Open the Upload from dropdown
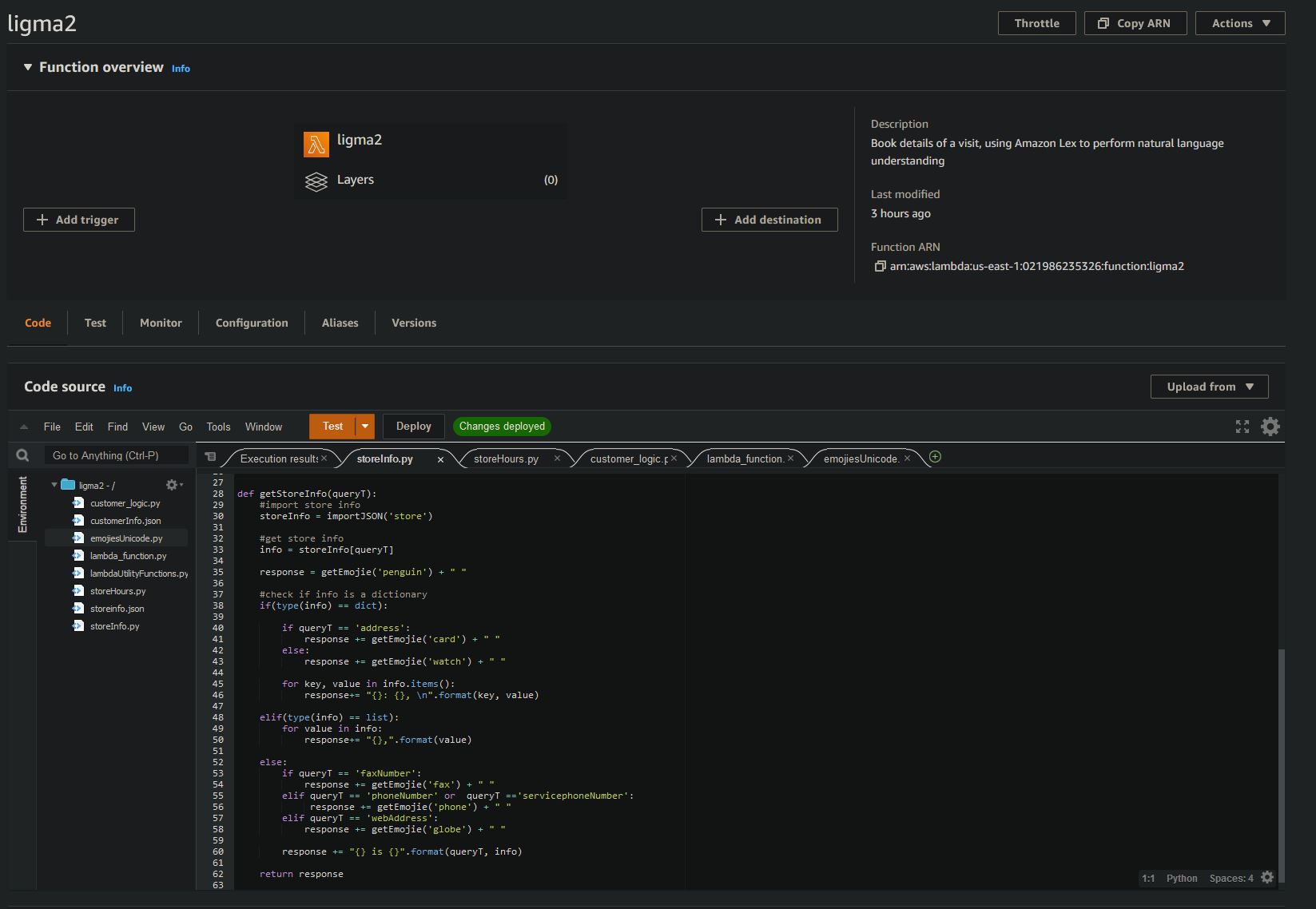 [x=1209, y=387]
